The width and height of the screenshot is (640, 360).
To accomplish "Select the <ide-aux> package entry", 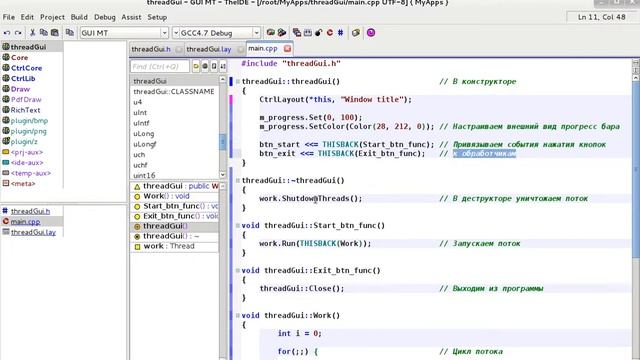I will 27,163.
